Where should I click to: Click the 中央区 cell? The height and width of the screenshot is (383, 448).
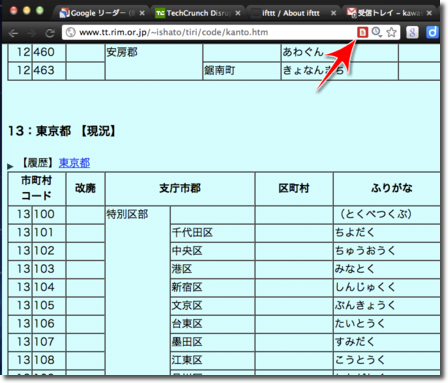pos(212,251)
